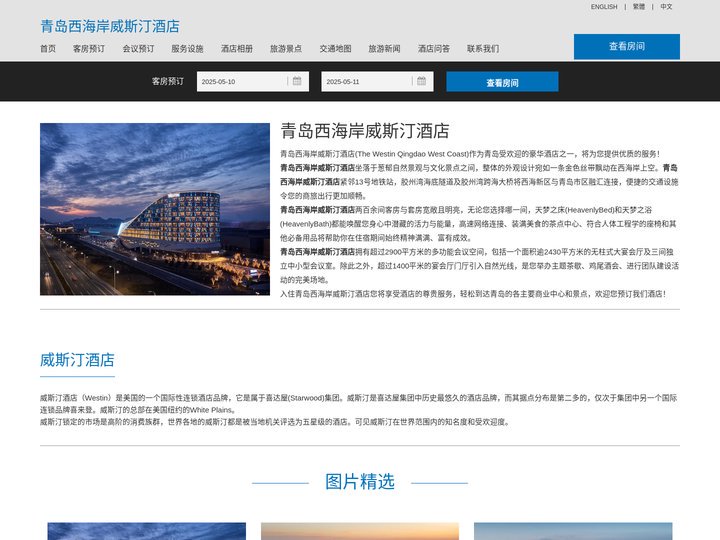Open the check-out date calendar icon
Screen dimensions: 720x540
(422, 81)
